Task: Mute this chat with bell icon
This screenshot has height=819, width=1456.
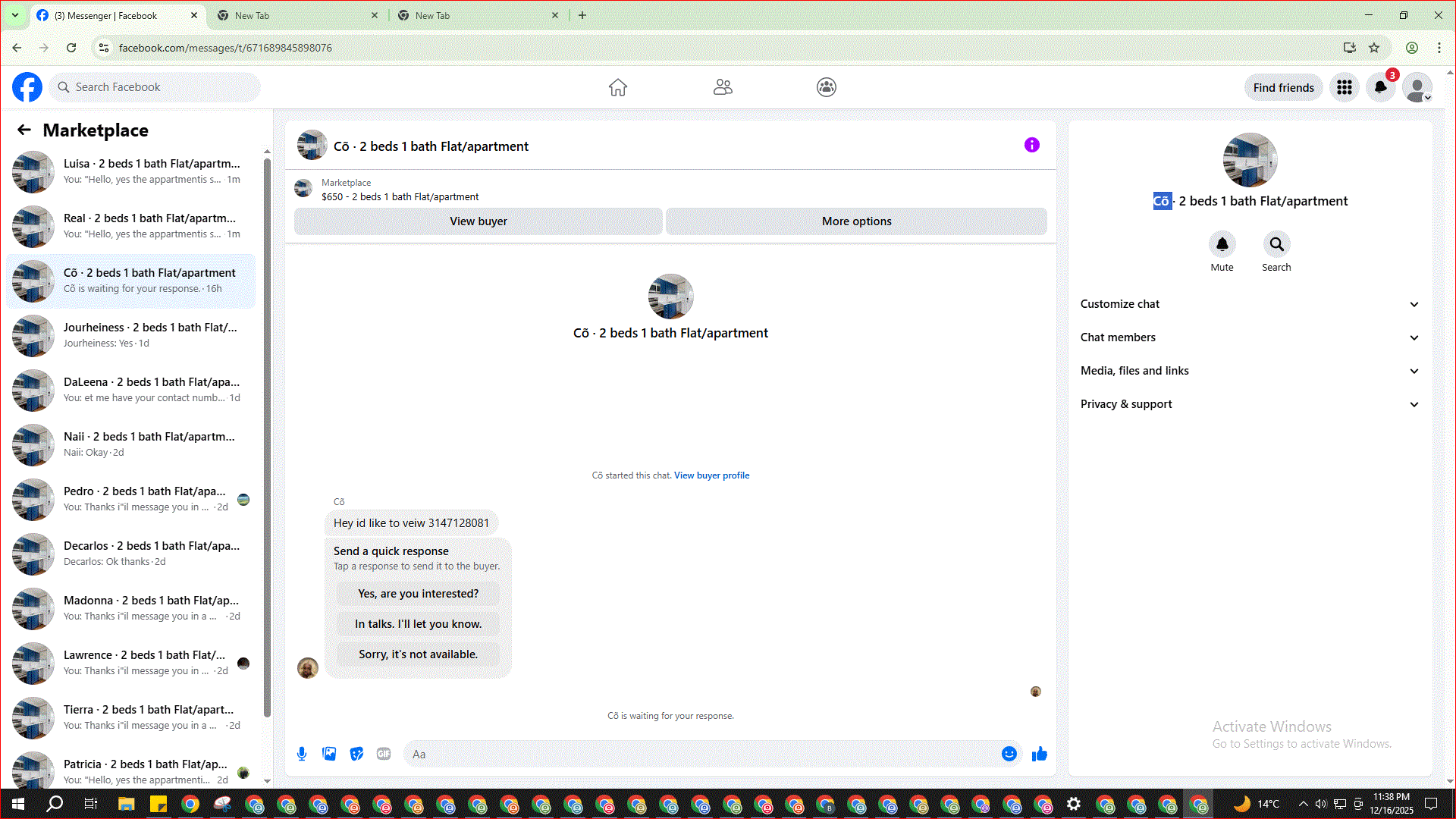Action: (1222, 244)
